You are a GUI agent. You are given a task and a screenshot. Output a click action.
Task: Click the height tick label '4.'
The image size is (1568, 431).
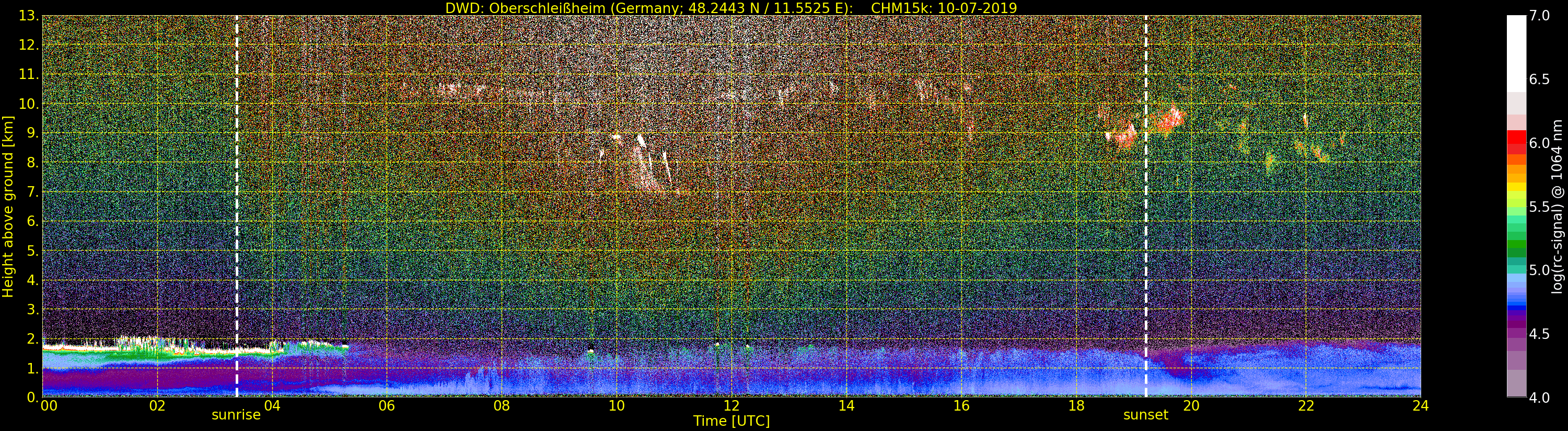click(x=32, y=280)
